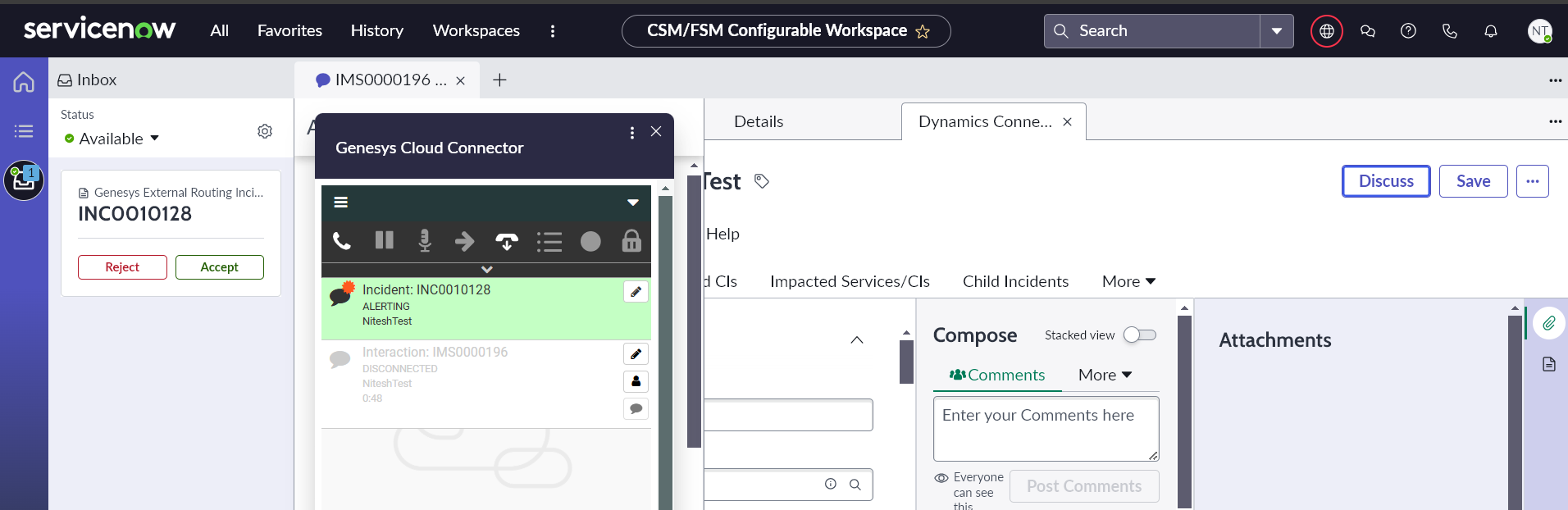Switch to the Details tab

pos(759,121)
